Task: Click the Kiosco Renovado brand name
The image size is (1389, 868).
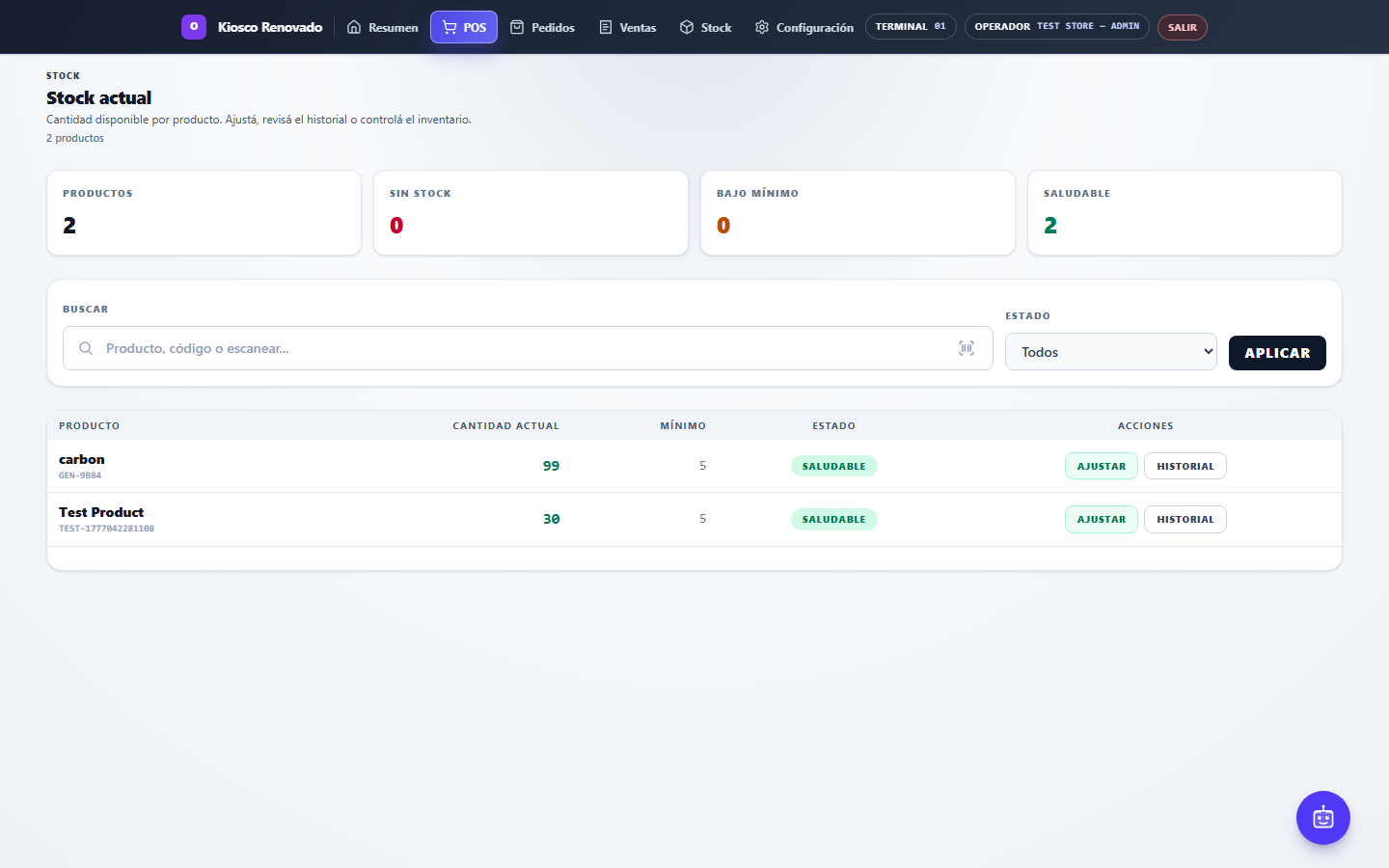Action: pyautogui.click(x=270, y=27)
